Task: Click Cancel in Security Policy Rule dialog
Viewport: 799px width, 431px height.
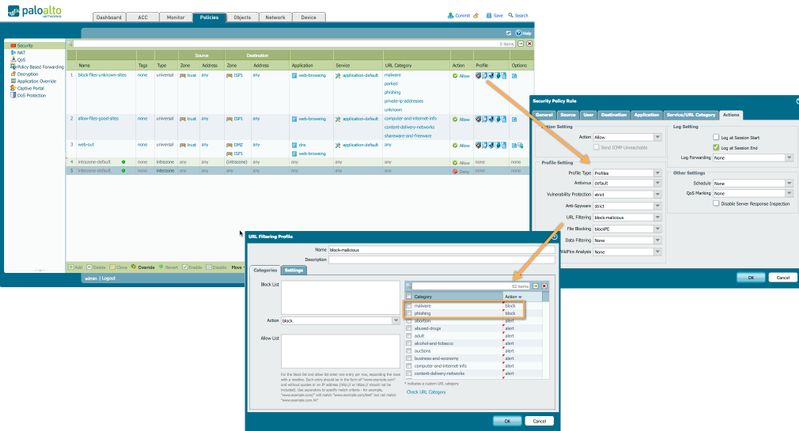Action: (x=783, y=277)
